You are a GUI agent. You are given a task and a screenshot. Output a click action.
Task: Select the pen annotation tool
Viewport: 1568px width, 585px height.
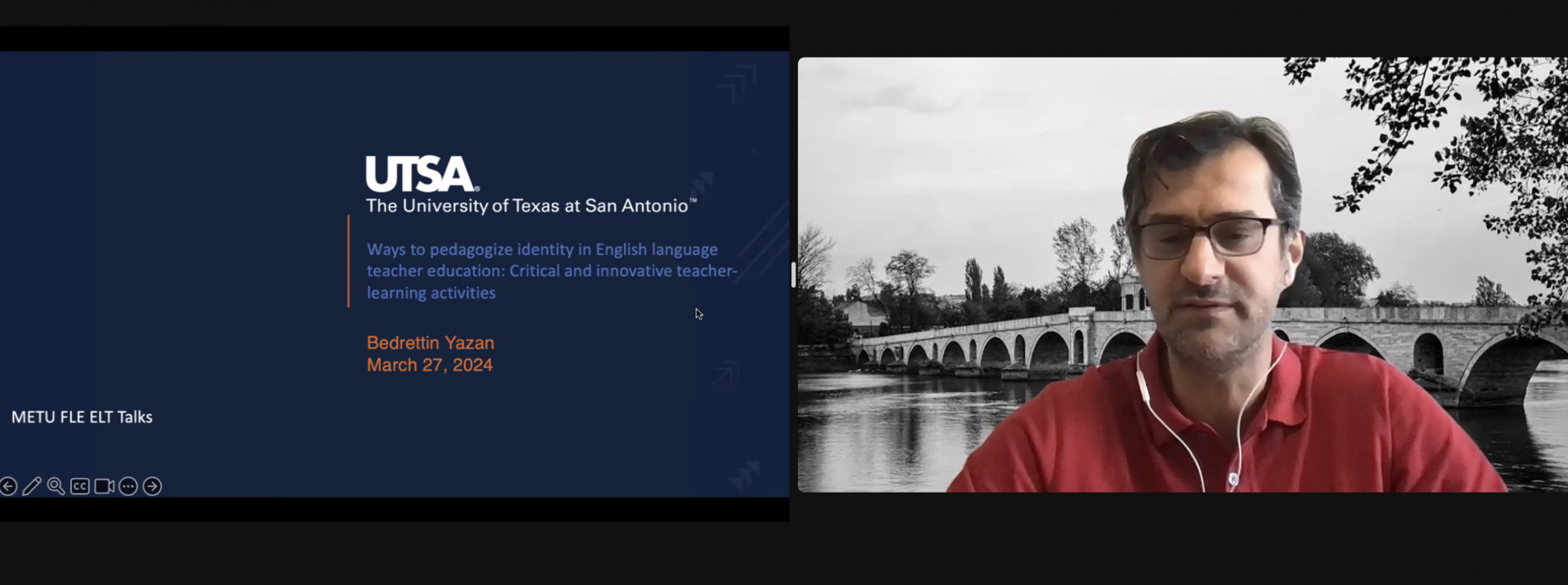click(x=31, y=487)
